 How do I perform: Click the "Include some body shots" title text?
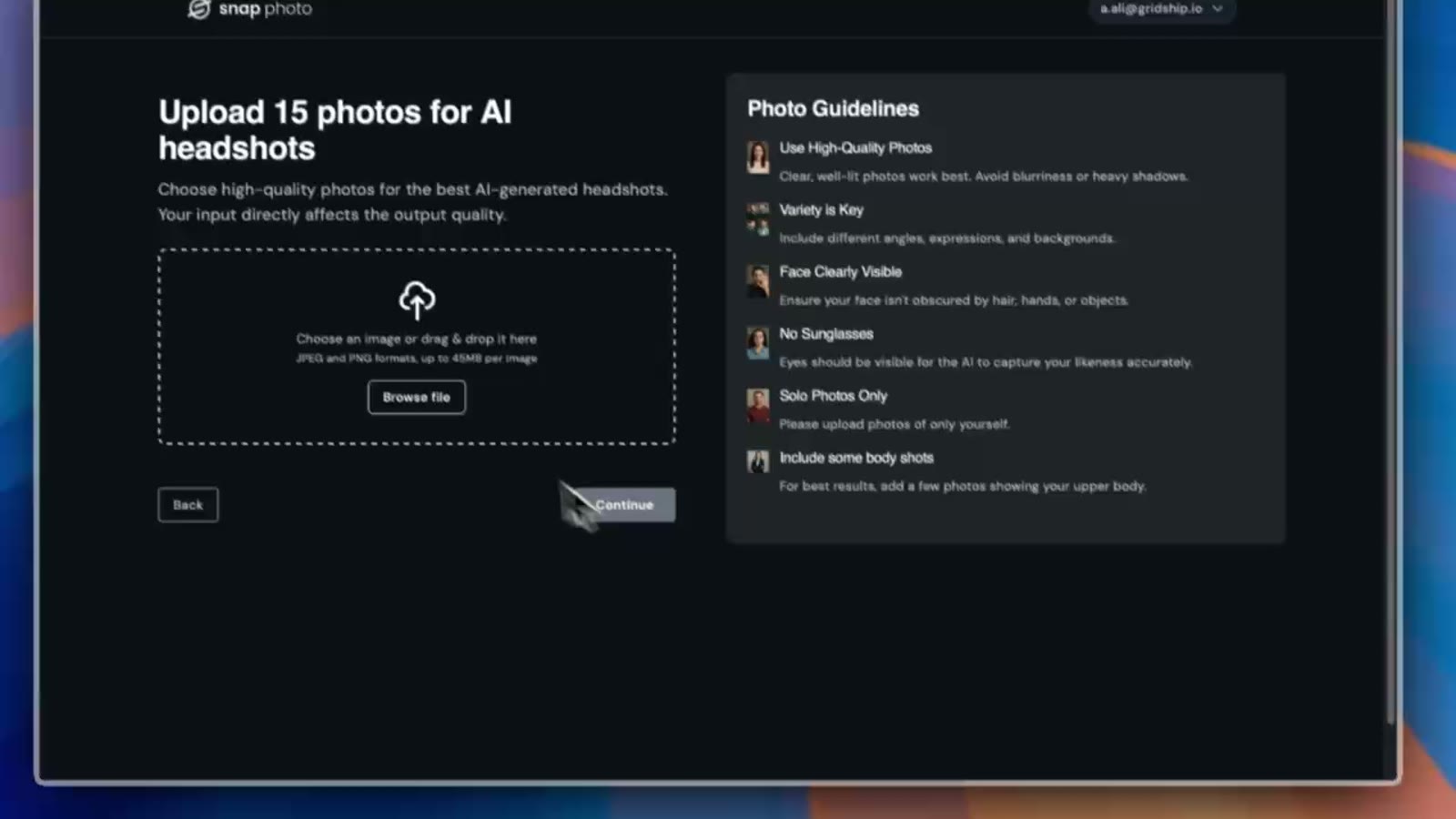856,457
